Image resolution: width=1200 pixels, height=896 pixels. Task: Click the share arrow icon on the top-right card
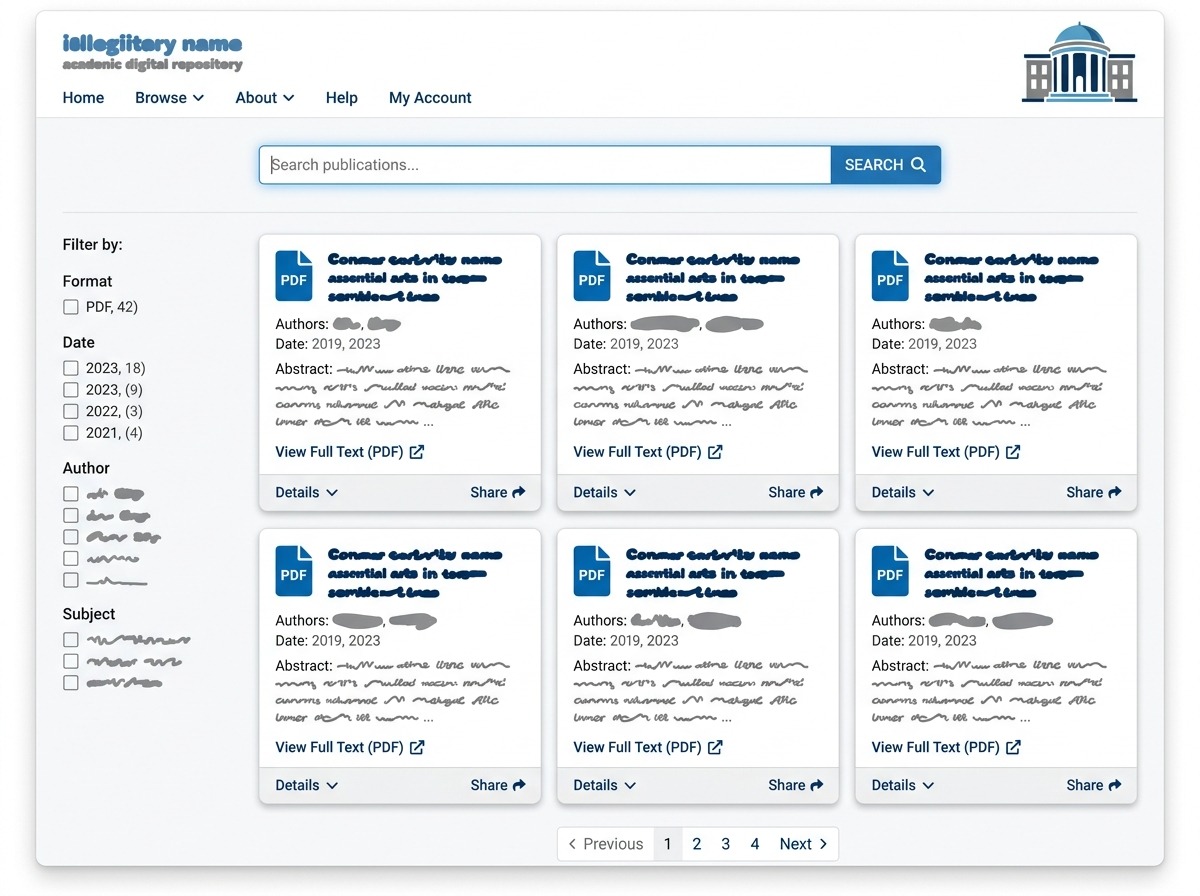[1115, 492]
